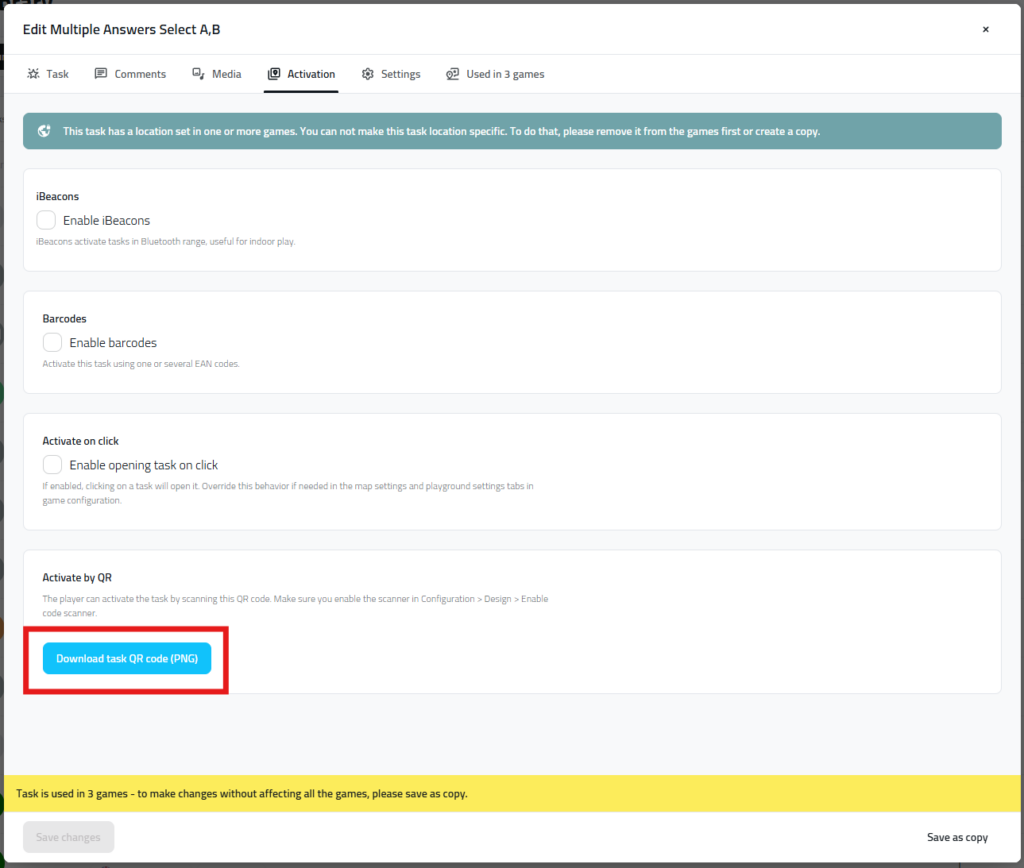Screen dimensions: 1024x868
Task: Click the Media tab icon
Action: pos(199,74)
